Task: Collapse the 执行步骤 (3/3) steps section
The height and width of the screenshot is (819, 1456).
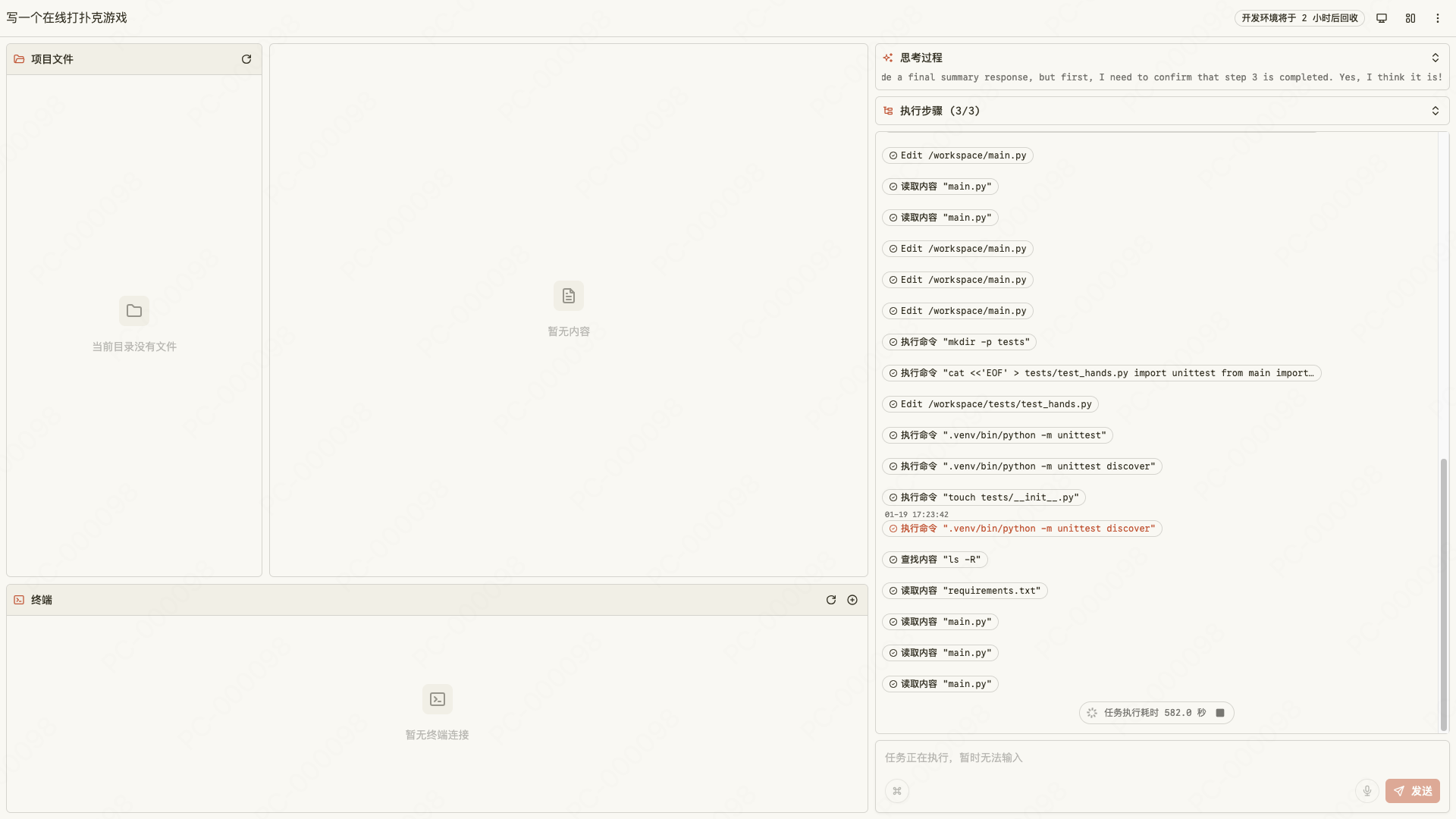Action: 1435,111
